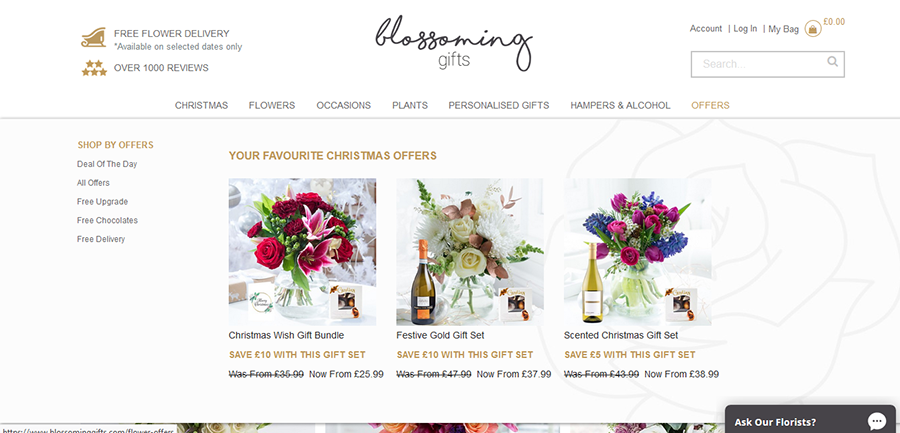The width and height of the screenshot is (900, 433).
Task: Open the Ask Our Florists chat bubble
Action: [x=876, y=420]
